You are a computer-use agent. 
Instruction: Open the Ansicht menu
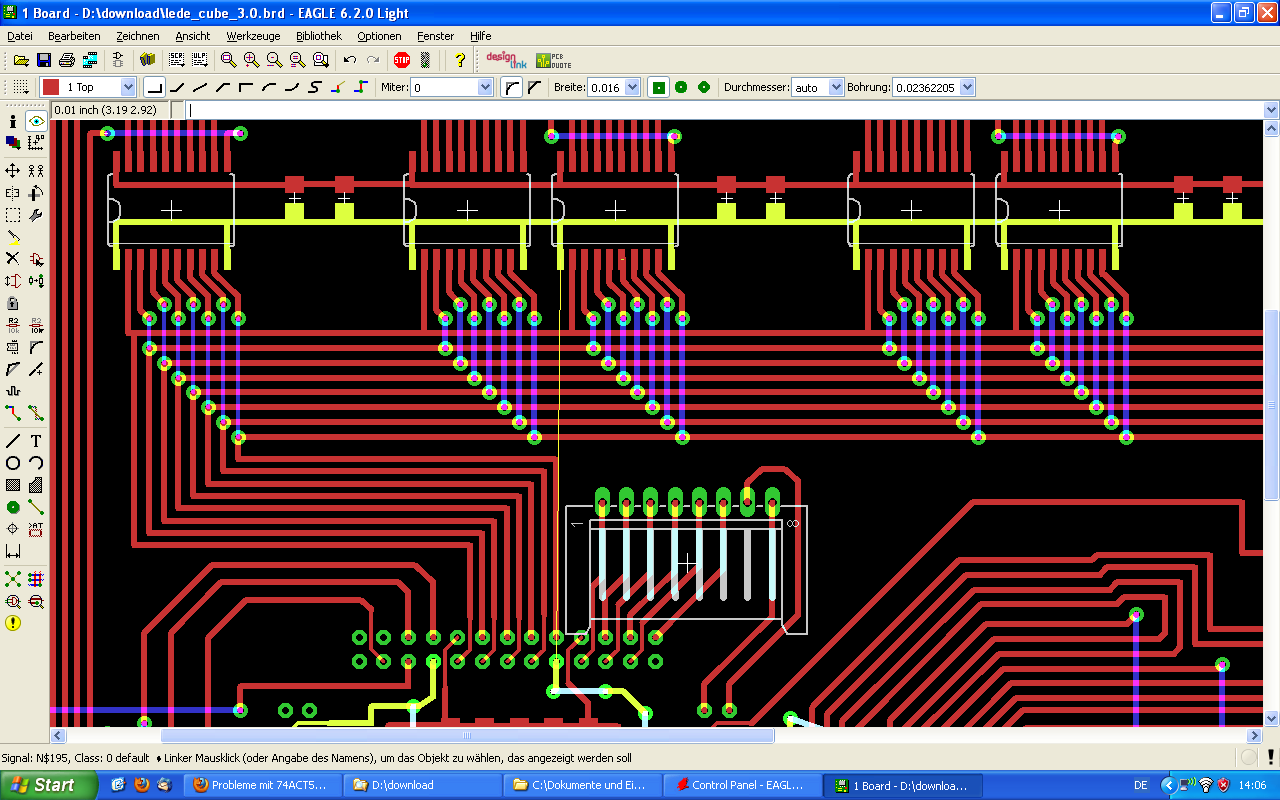point(193,36)
